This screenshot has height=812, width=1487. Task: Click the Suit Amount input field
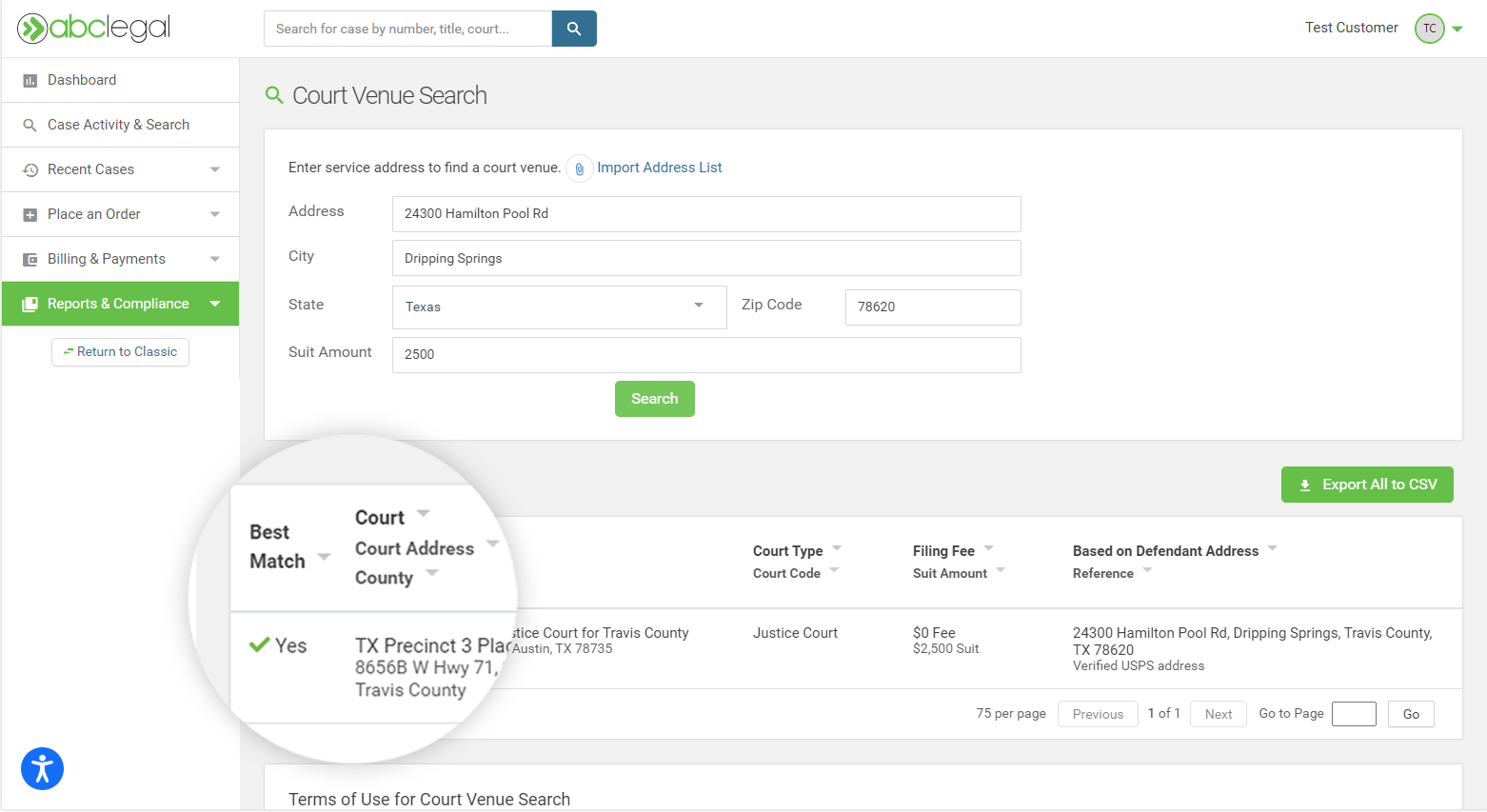click(705, 354)
